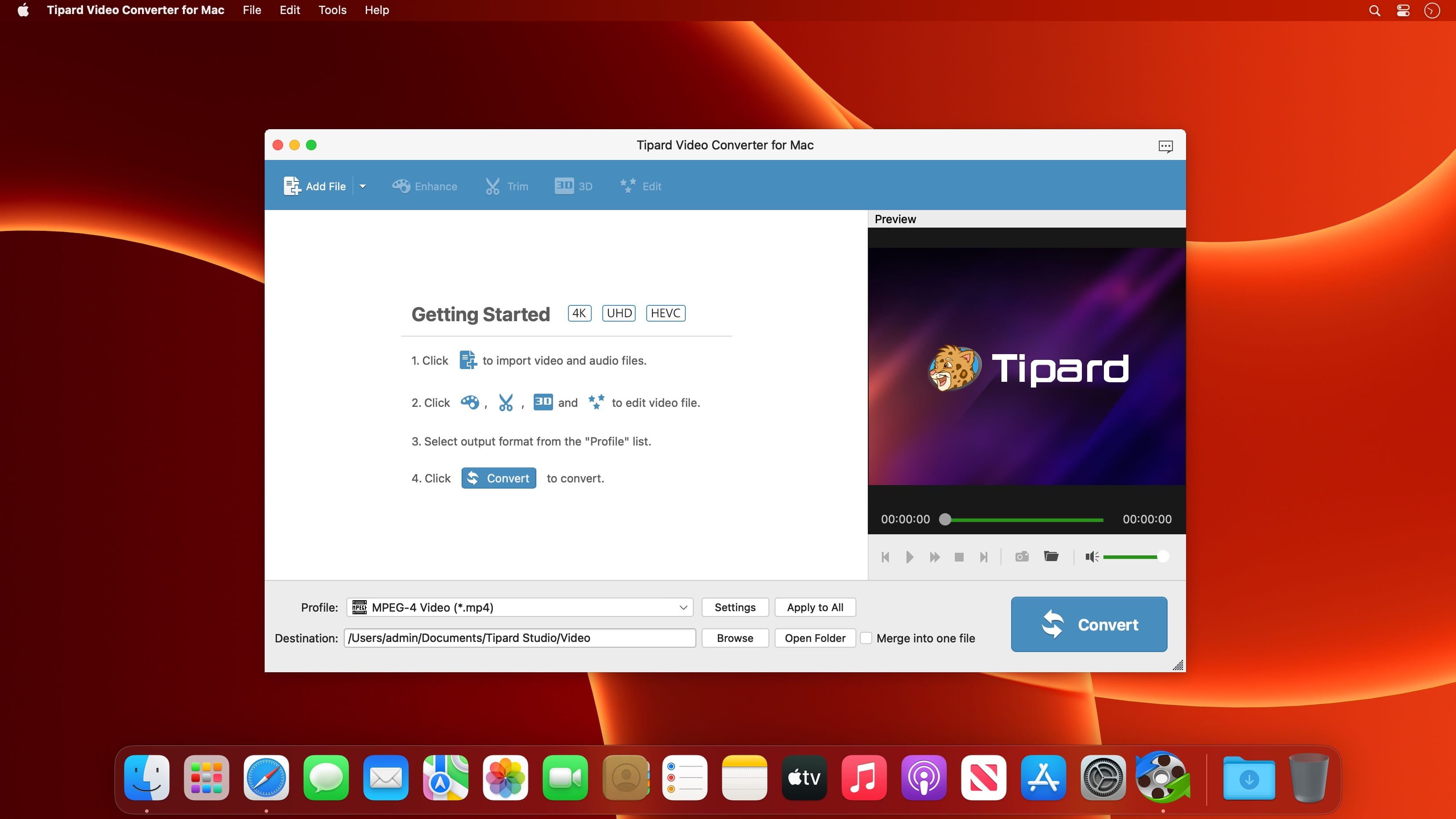The height and width of the screenshot is (819, 1456).
Task: Open Photos from the dock
Action: (505, 777)
